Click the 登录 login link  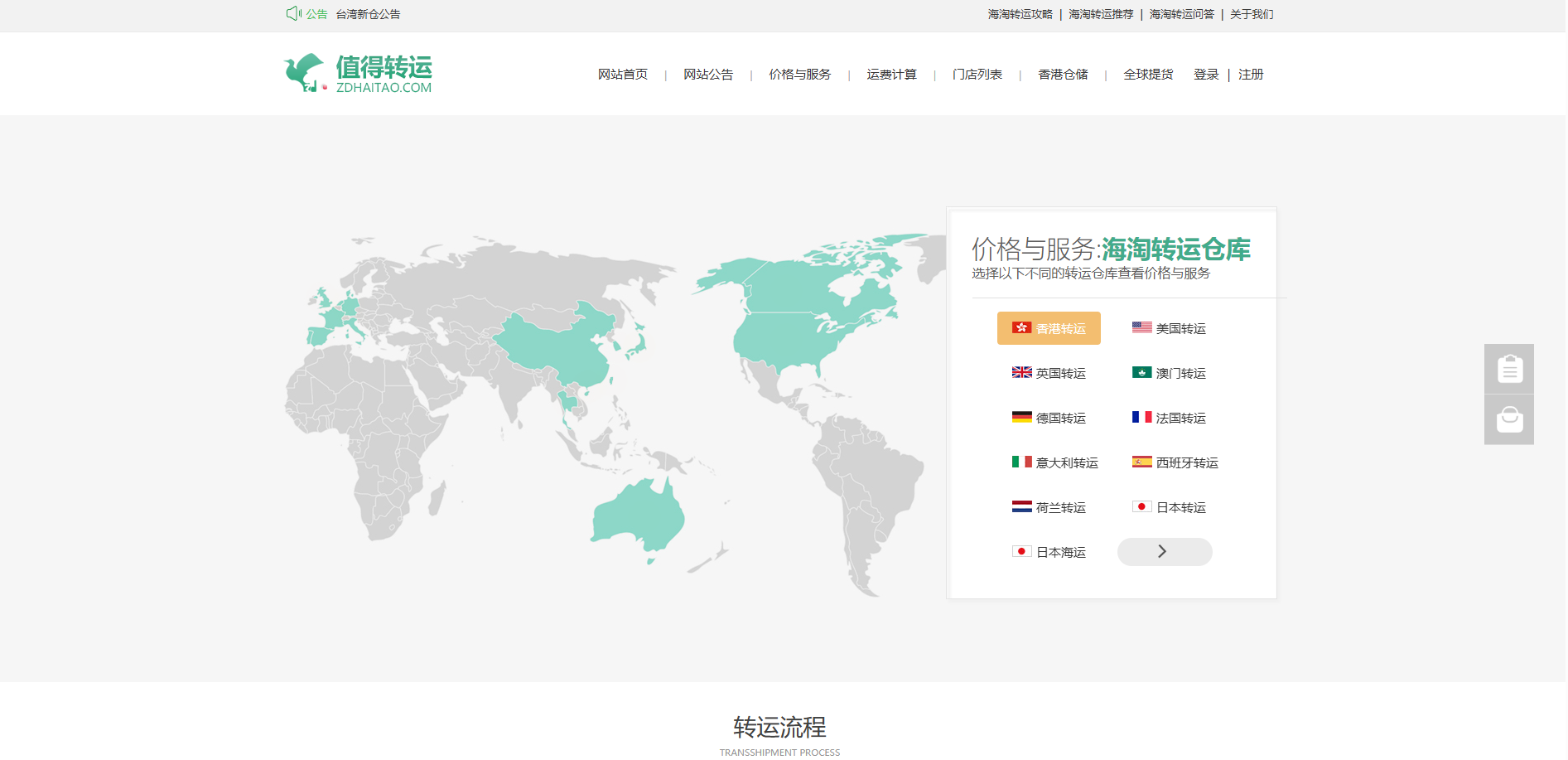[1205, 75]
